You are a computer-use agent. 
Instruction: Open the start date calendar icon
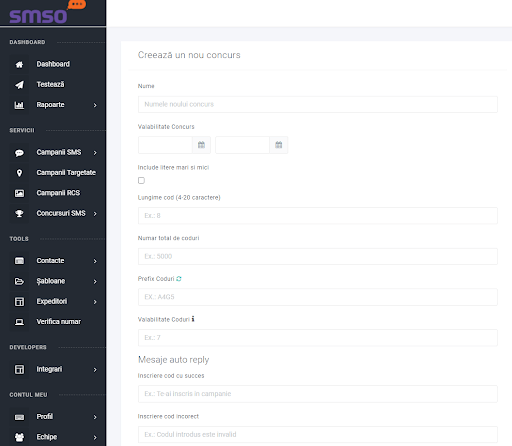pyautogui.click(x=201, y=145)
